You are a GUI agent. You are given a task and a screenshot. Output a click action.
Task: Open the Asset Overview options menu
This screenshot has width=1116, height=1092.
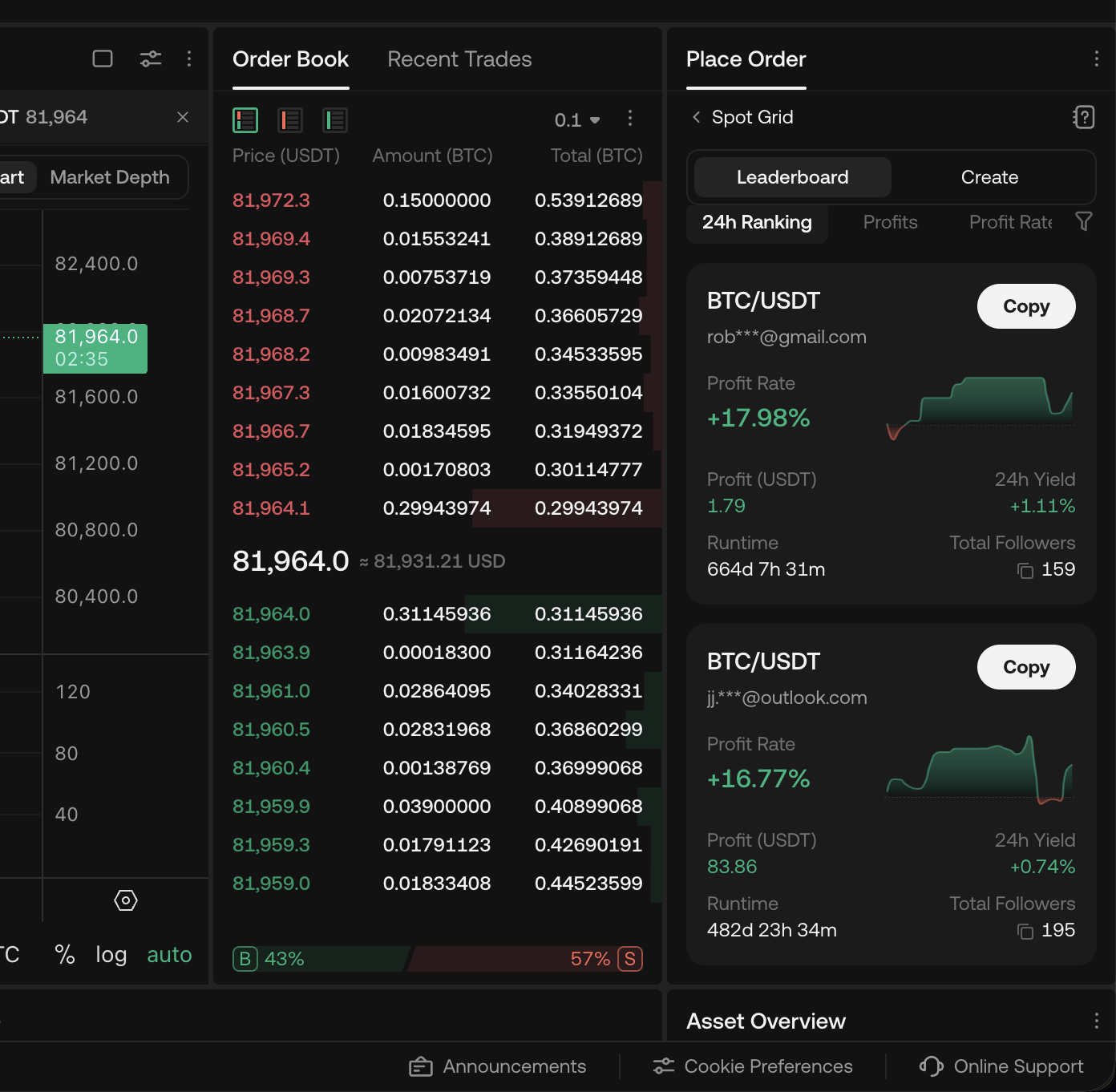point(1096,1021)
